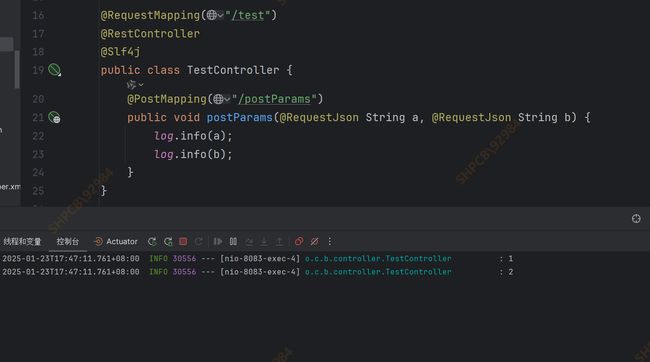Click the log.info(a) statement

point(193,136)
